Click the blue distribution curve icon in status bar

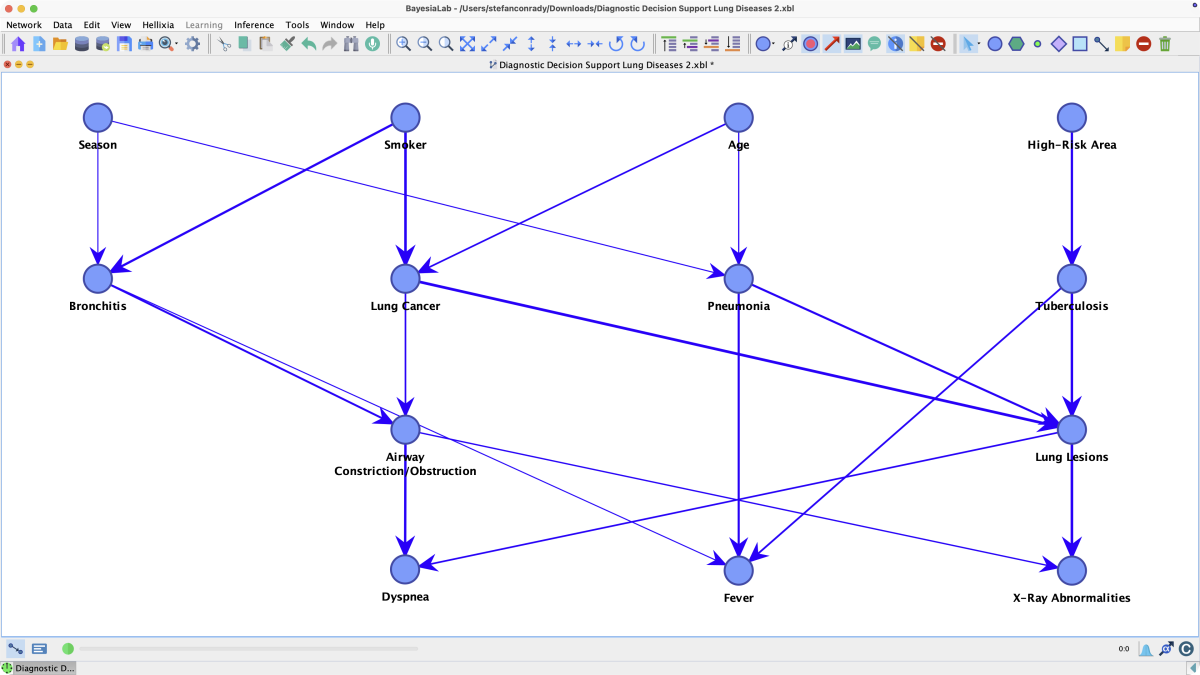pyautogui.click(x=1145, y=649)
